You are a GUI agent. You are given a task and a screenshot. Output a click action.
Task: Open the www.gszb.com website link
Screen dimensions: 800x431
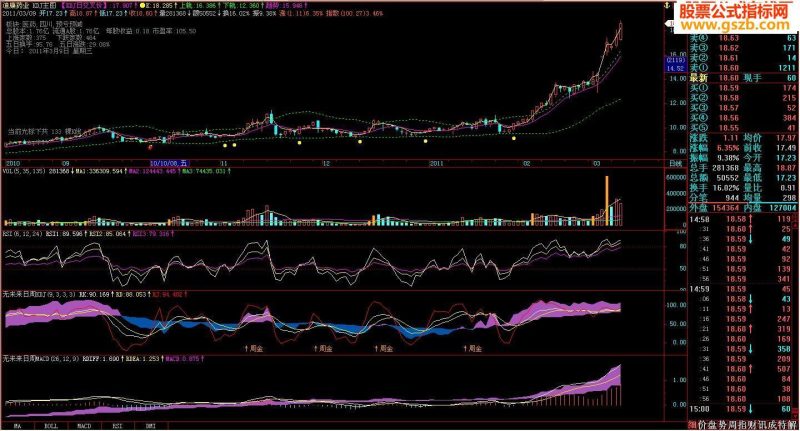click(733, 26)
